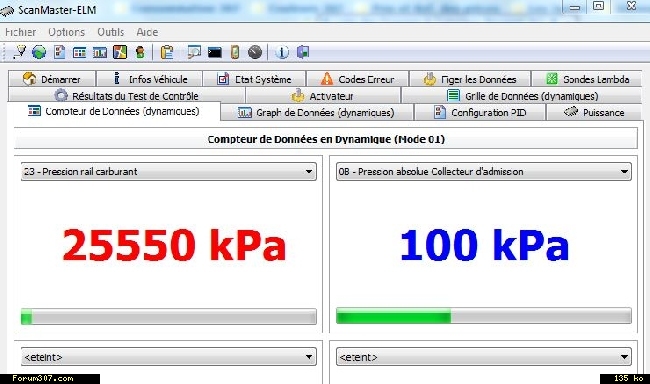Open the clipboard report toolbar icon
Screen dimensions: 650x384
click(167, 52)
